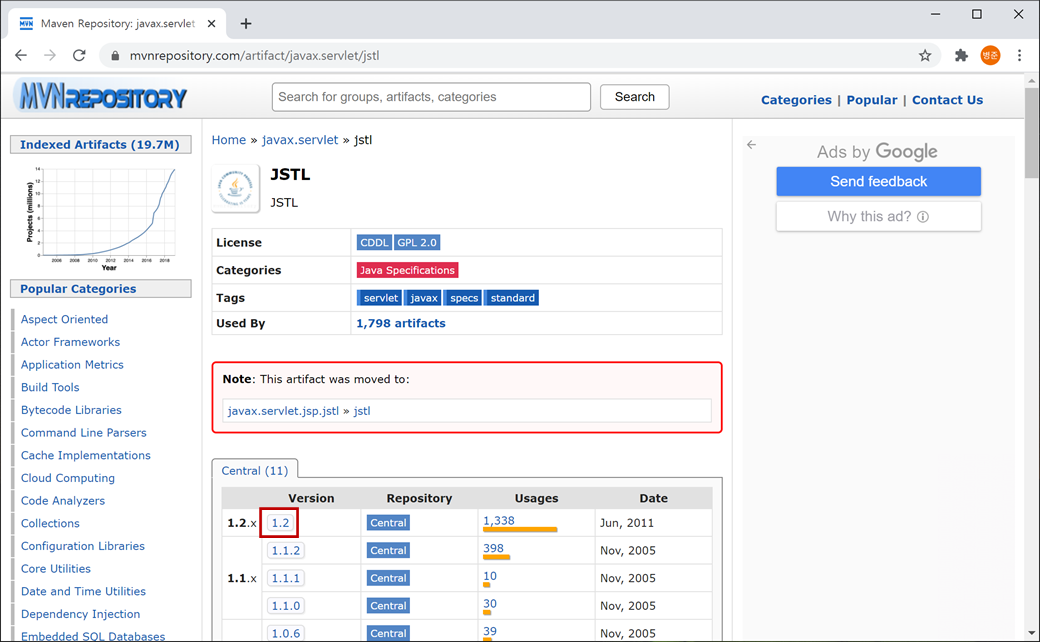Screen dimensions: 1040x642
Task: Reload the page with the refresh icon
Action: point(79,56)
